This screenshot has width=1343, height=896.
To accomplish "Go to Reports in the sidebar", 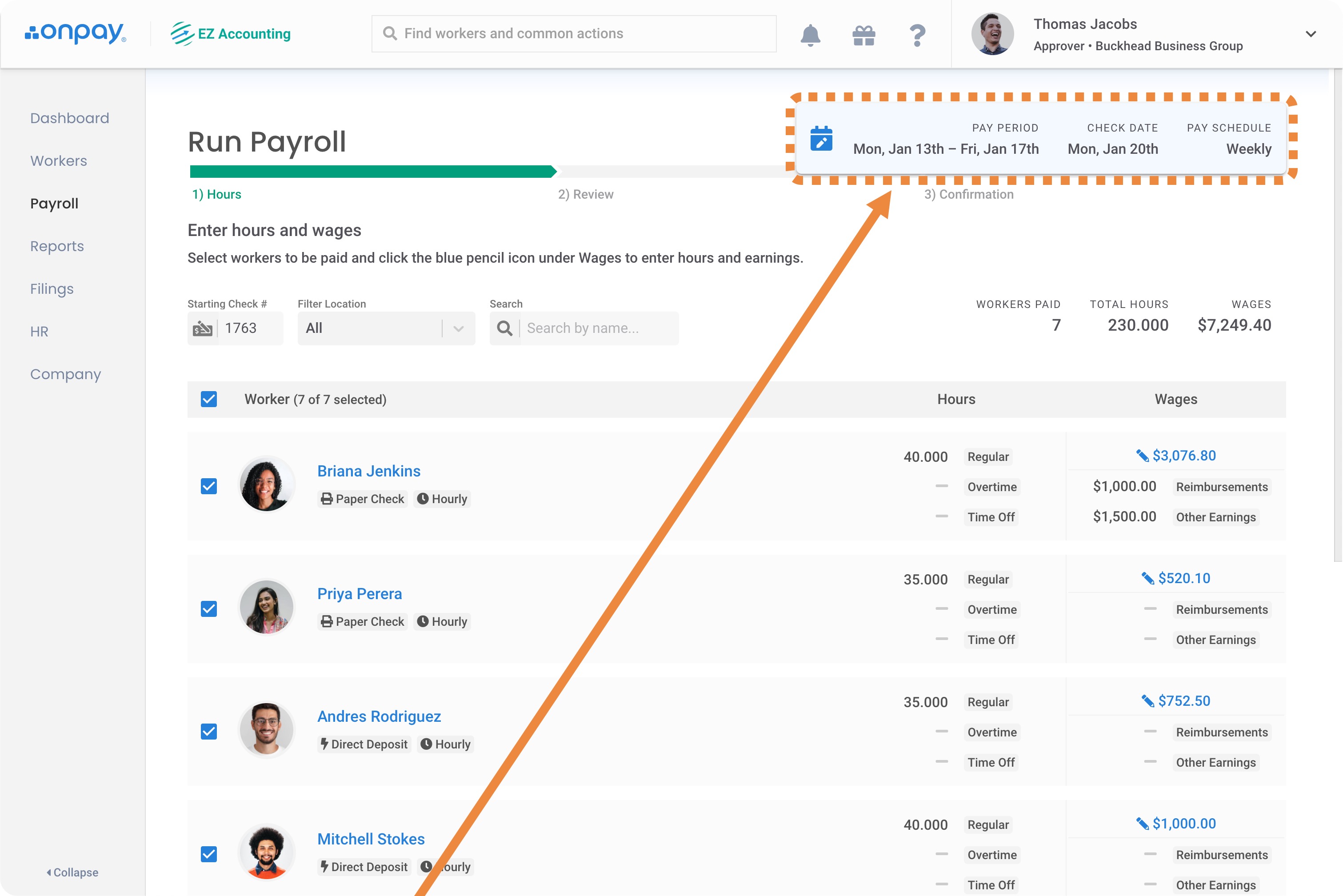I will [57, 246].
